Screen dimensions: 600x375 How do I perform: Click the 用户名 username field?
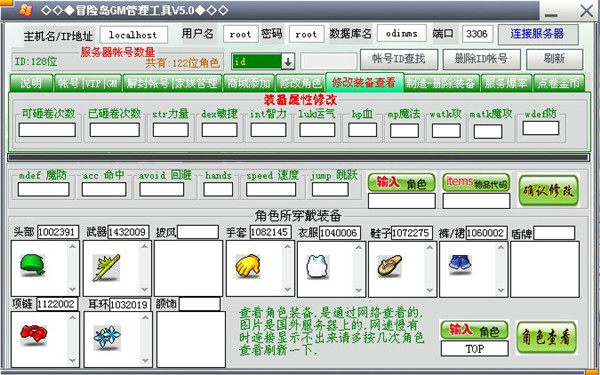pos(241,34)
